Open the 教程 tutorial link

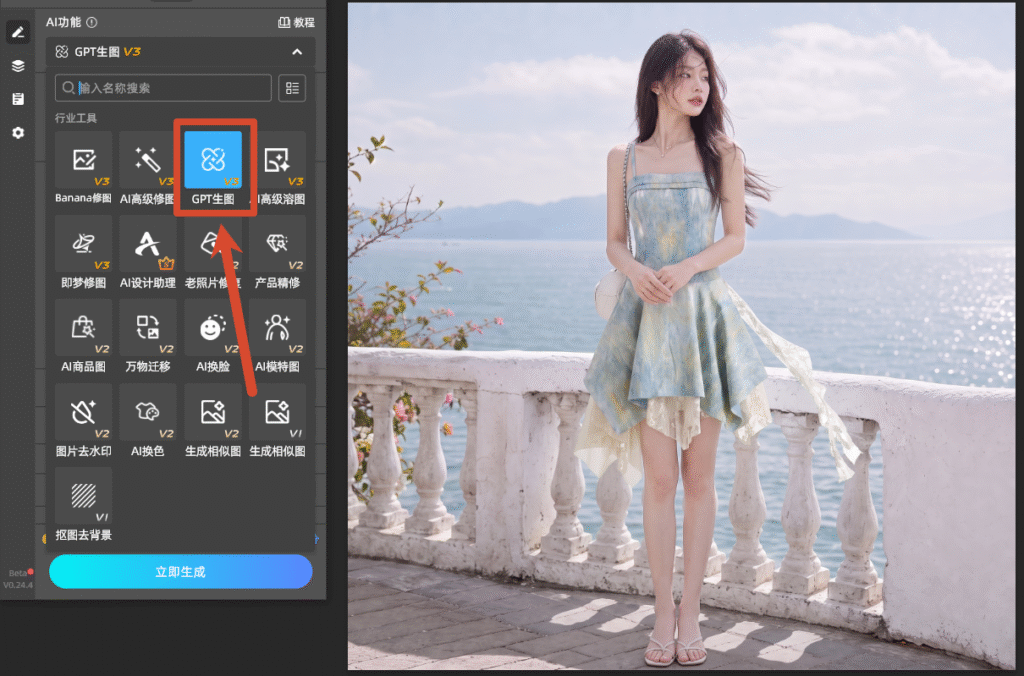pos(296,22)
